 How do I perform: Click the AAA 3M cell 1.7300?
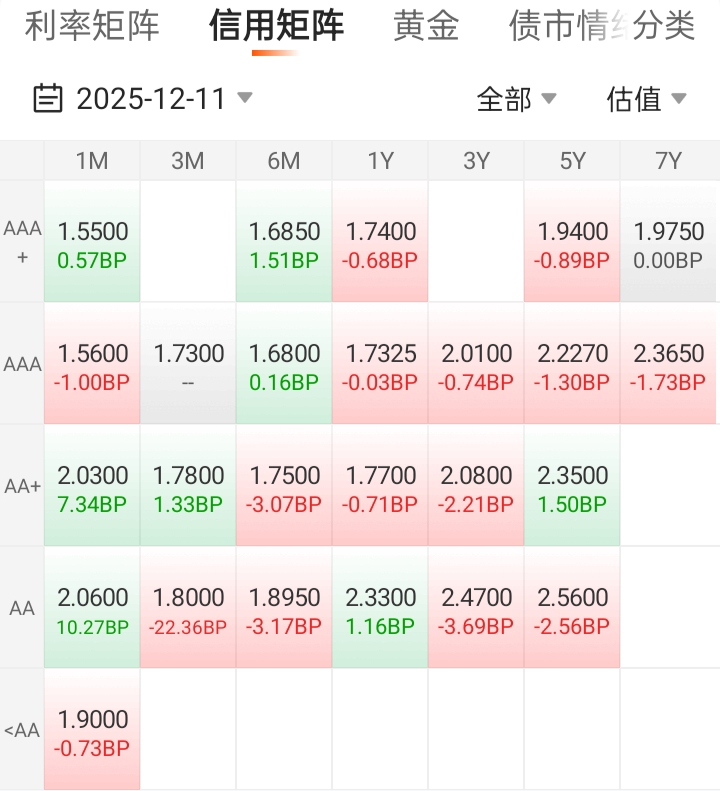pyautogui.click(x=188, y=364)
